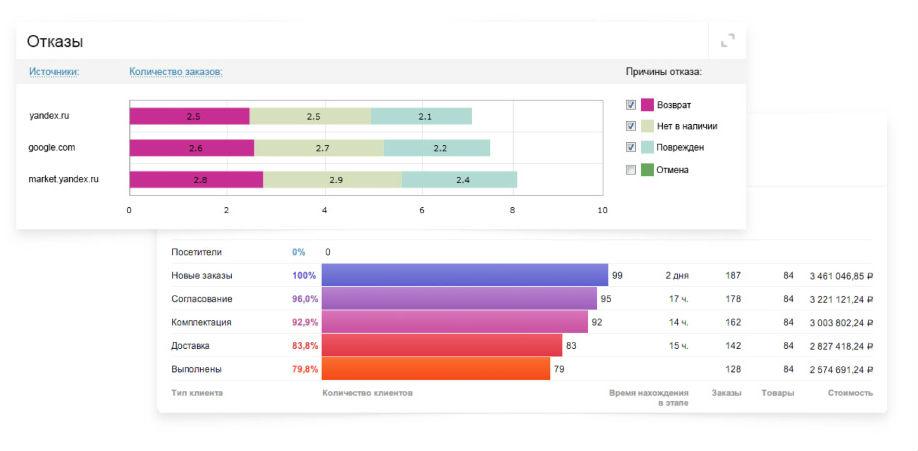Enable the Отмена checkbox
The width and height of the screenshot is (918, 451).
[x=630, y=170]
